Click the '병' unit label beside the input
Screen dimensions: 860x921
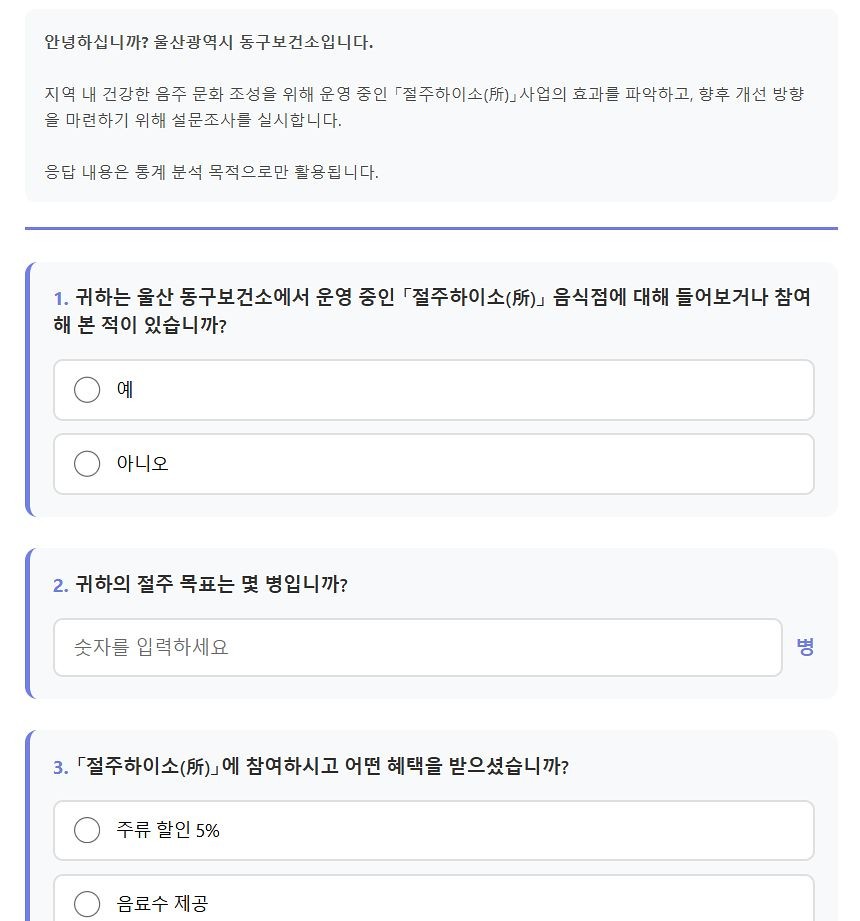point(805,647)
